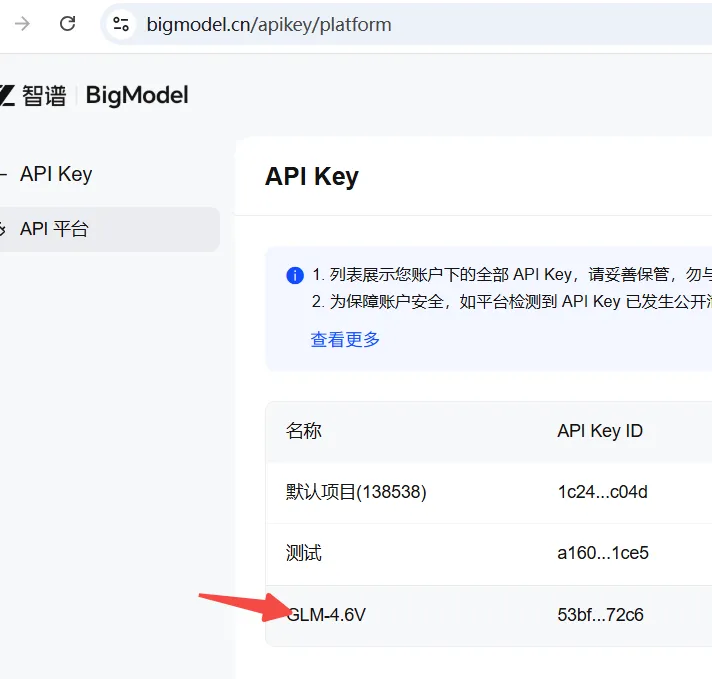Screen dimensions: 712x679
Task: Click key ID 1c24...c04d
Action: click(x=602, y=492)
